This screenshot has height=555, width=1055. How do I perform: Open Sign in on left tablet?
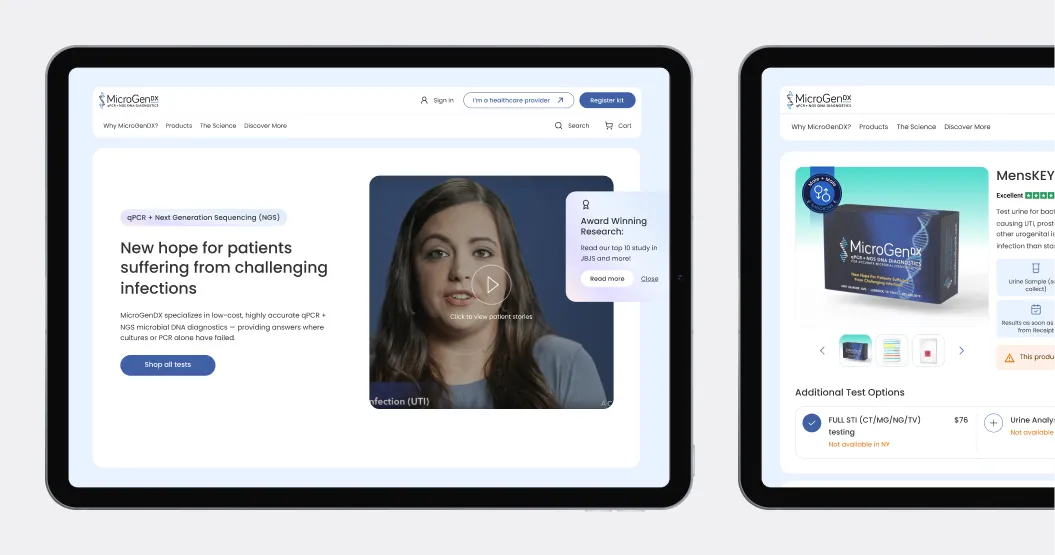pos(437,100)
